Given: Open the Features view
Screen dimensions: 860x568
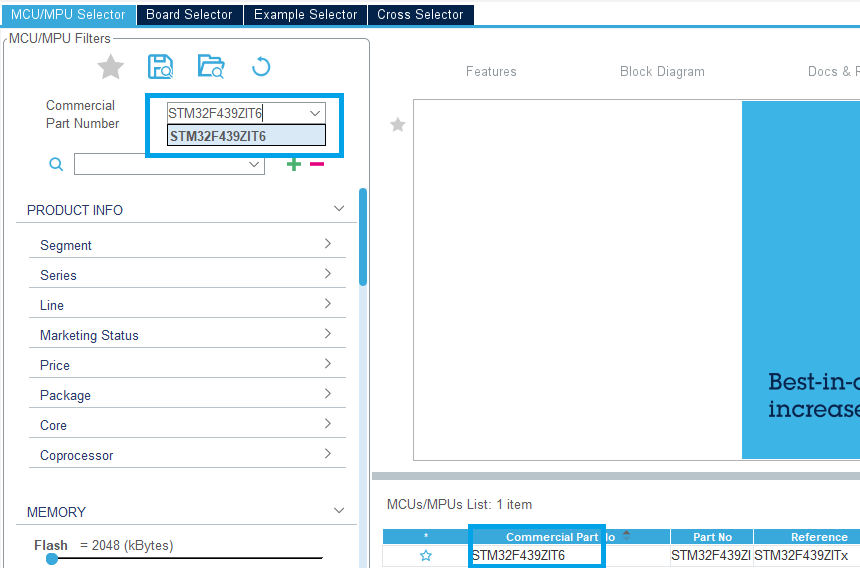Looking at the screenshot, I should [x=491, y=71].
